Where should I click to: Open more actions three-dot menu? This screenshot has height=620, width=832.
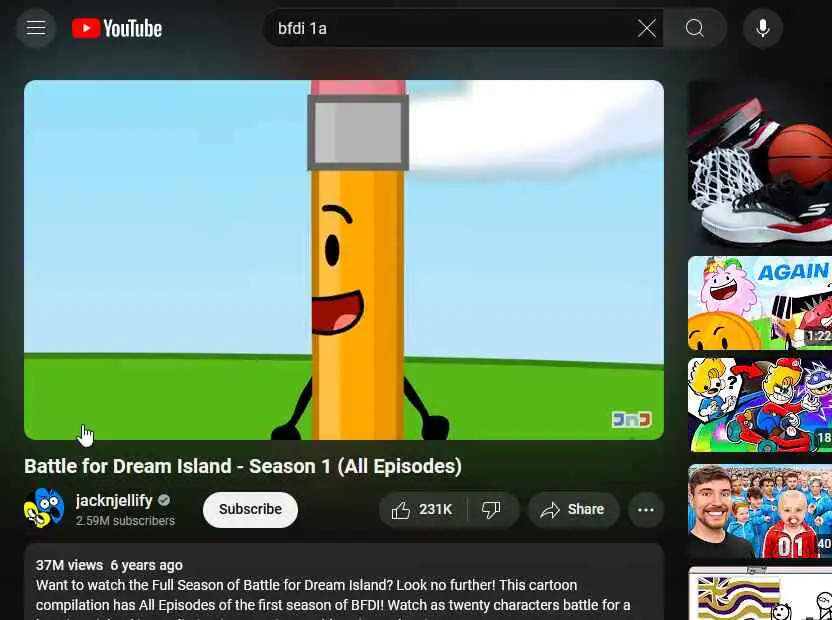[645, 510]
